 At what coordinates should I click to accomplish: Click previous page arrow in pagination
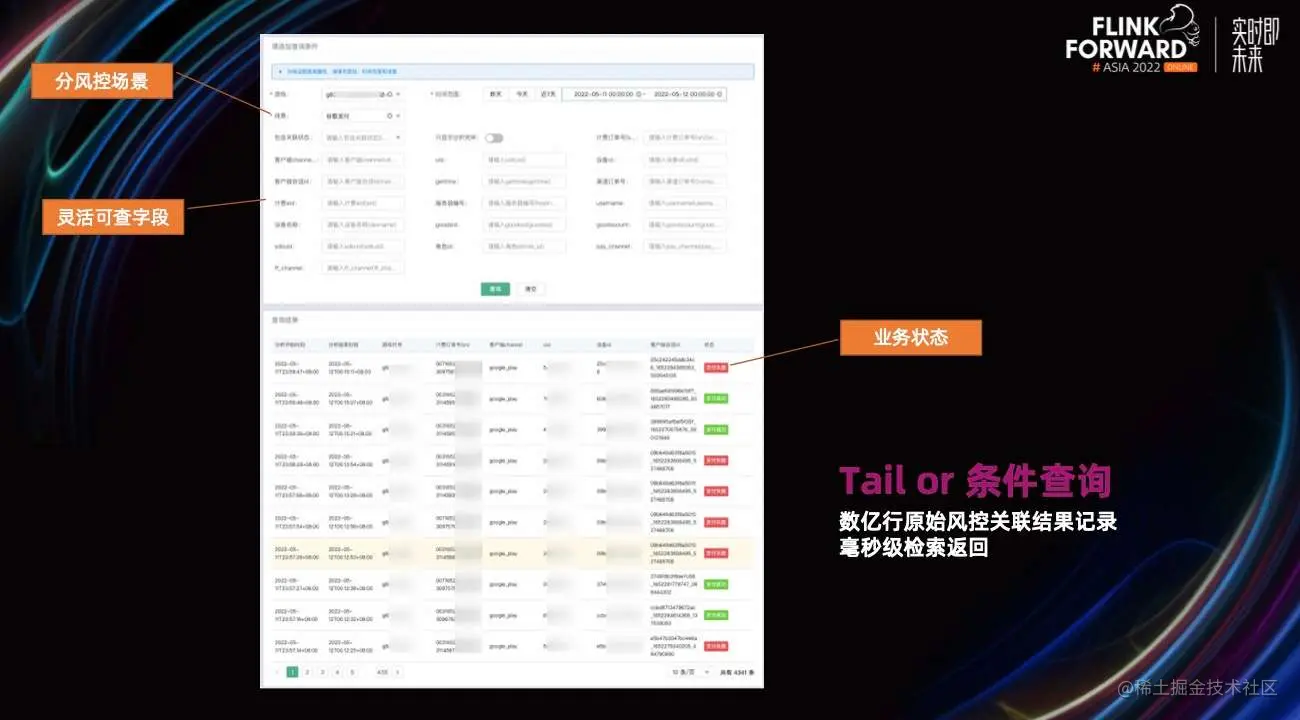277,672
